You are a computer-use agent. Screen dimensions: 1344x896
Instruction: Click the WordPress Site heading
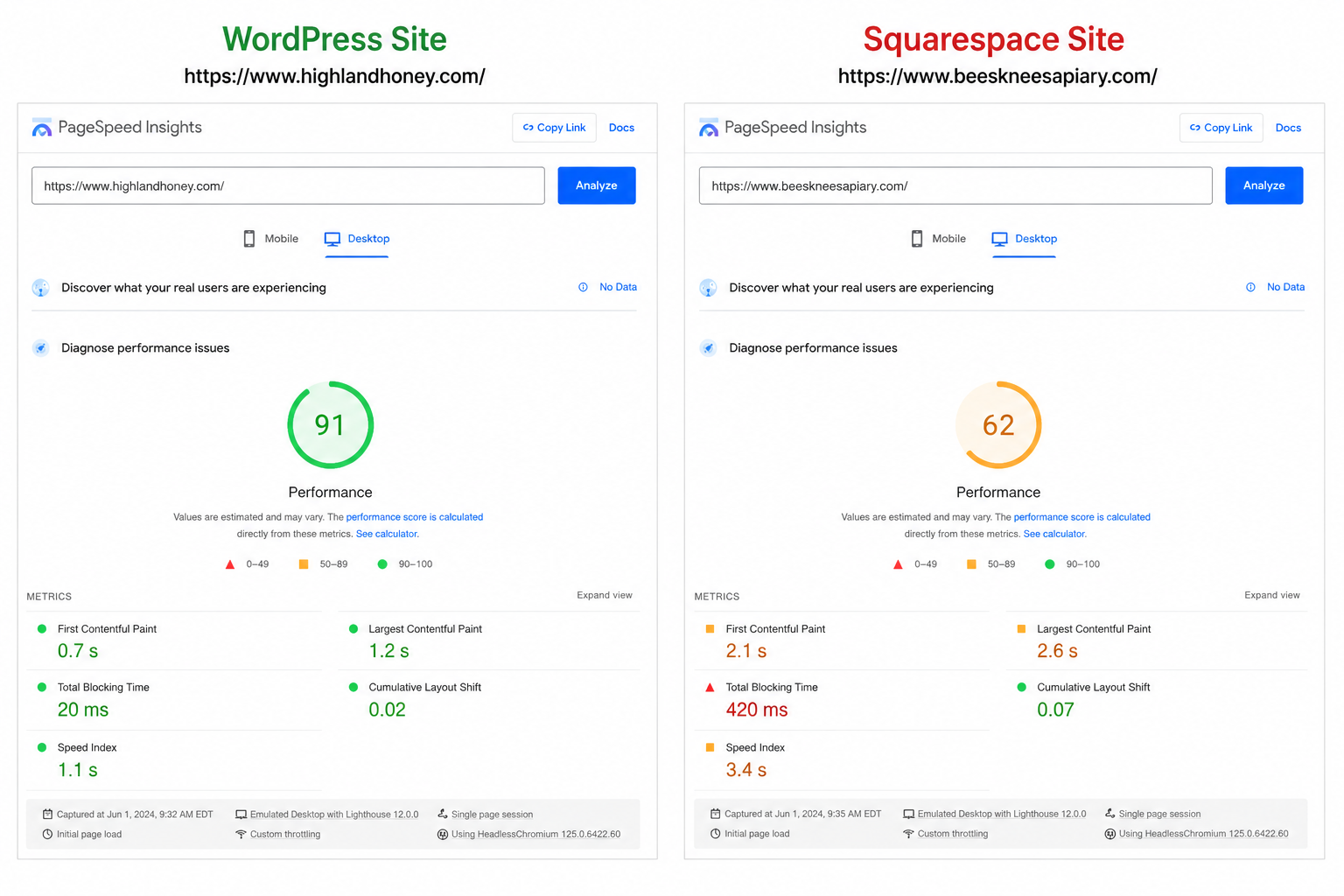click(334, 39)
